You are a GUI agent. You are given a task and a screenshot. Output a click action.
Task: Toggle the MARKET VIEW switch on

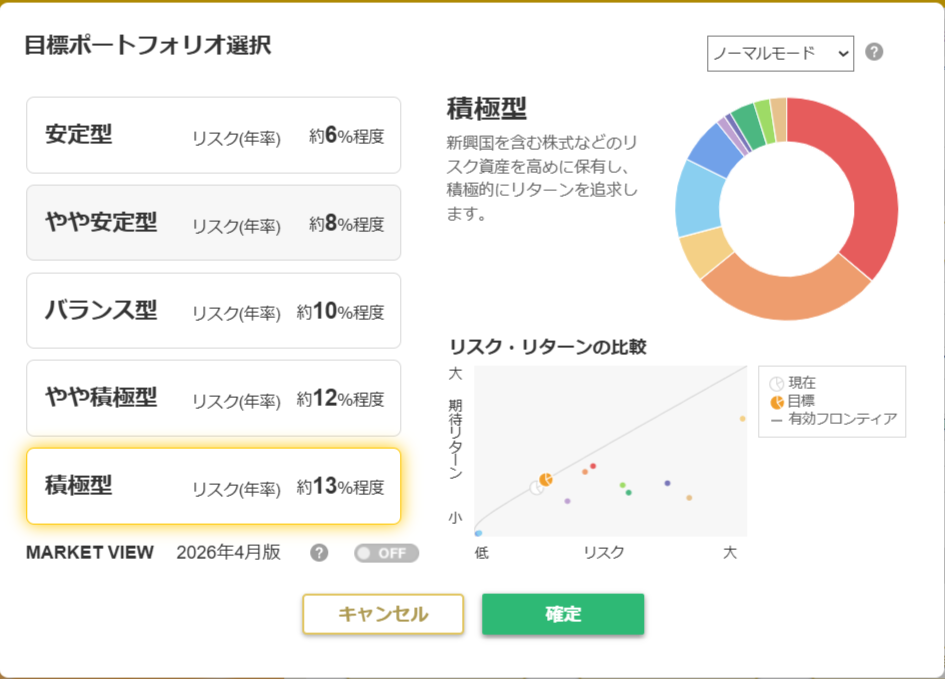386,553
